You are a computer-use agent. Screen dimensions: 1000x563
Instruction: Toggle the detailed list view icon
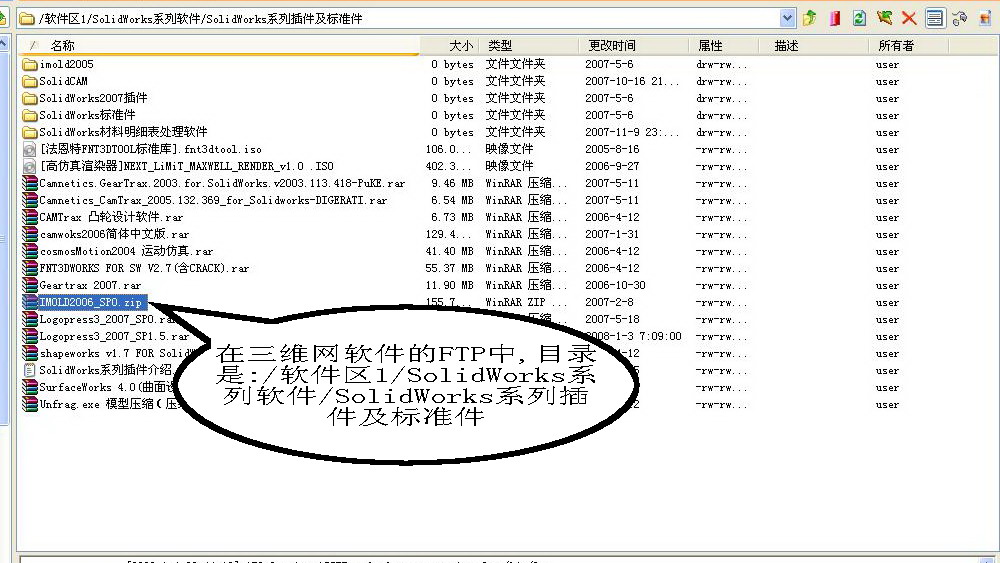tap(934, 18)
